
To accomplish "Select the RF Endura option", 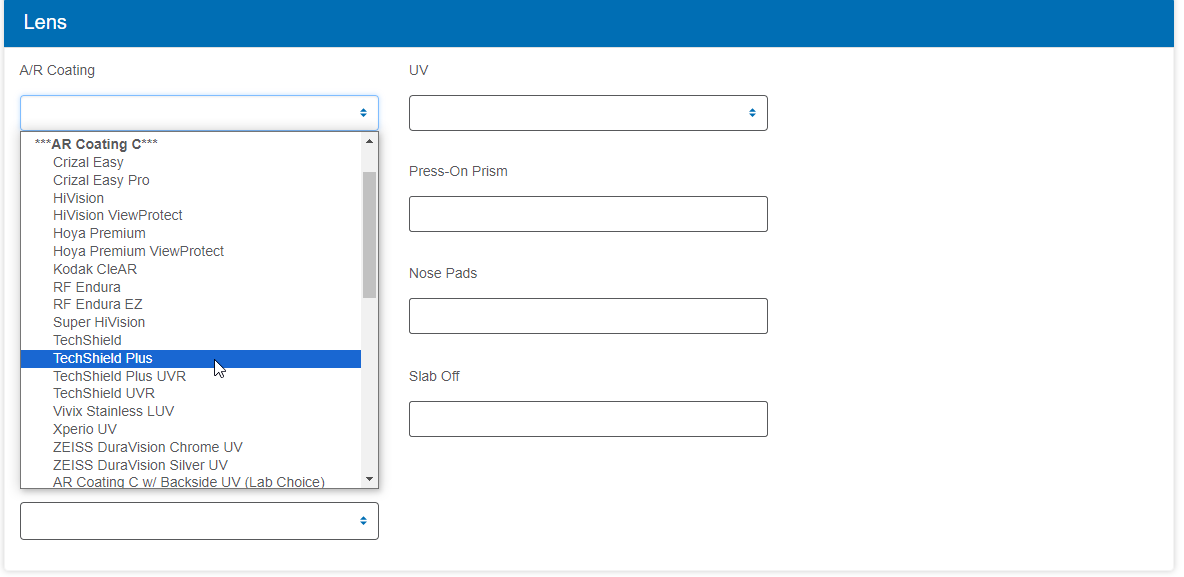I will click(x=190, y=287).
